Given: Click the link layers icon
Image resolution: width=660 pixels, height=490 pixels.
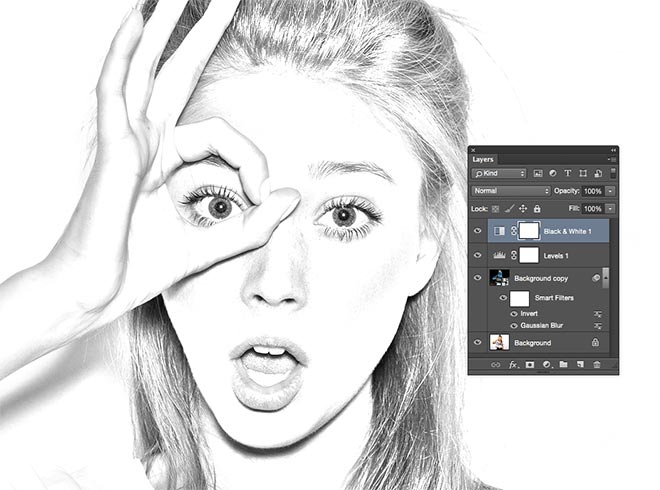Looking at the screenshot, I should pyautogui.click(x=495, y=365).
